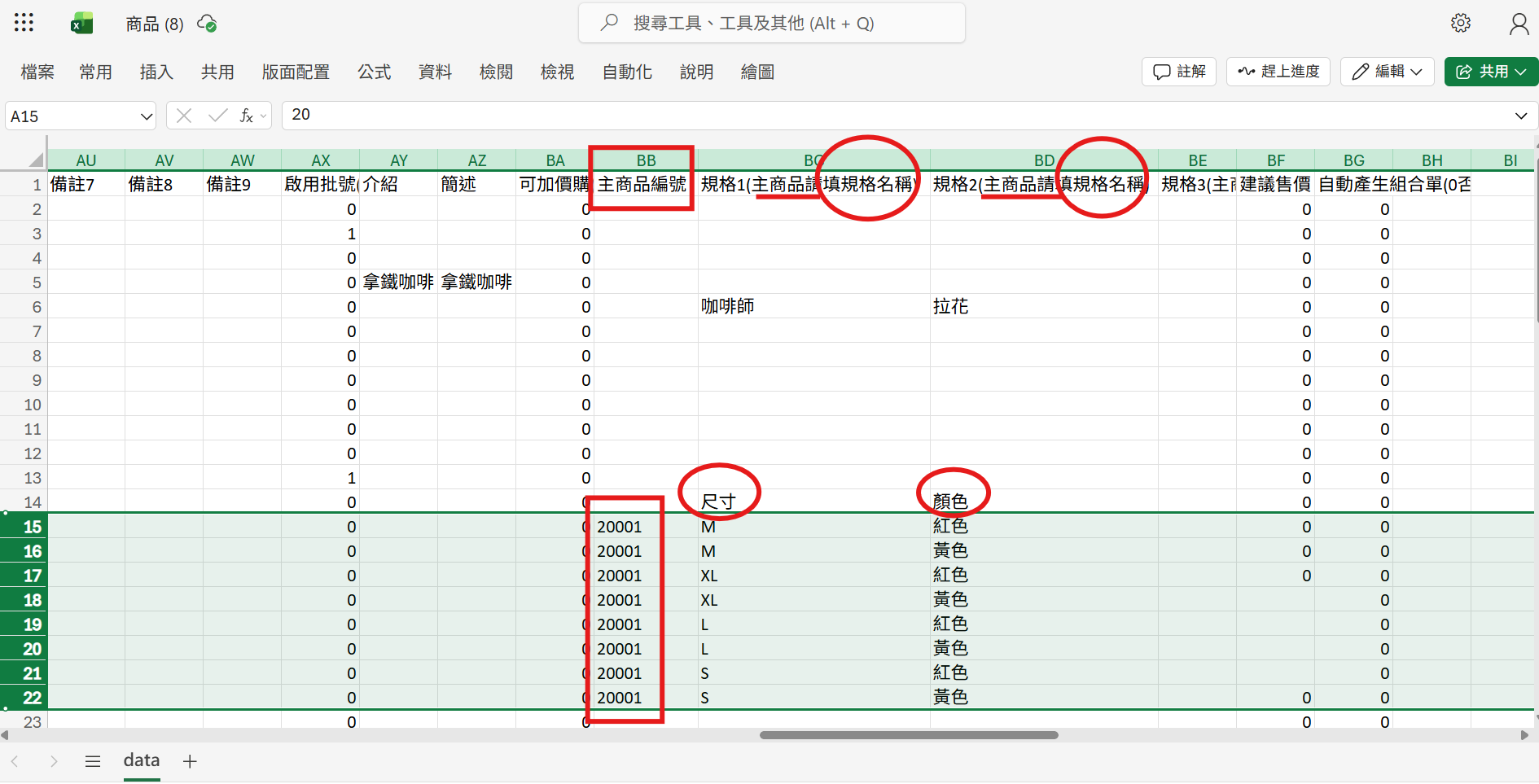Open the 插入 ribbon tab
The height and width of the screenshot is (784, 1539).
pyautogui.click(x=156, y=72)
